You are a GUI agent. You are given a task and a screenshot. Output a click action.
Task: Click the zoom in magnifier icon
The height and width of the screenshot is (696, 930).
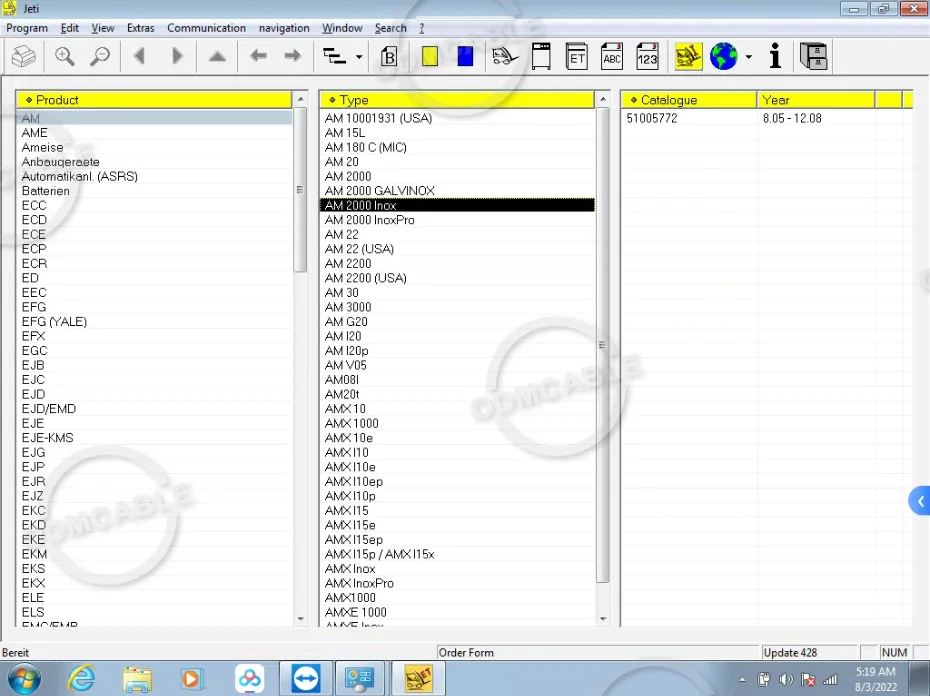[65, 57]
